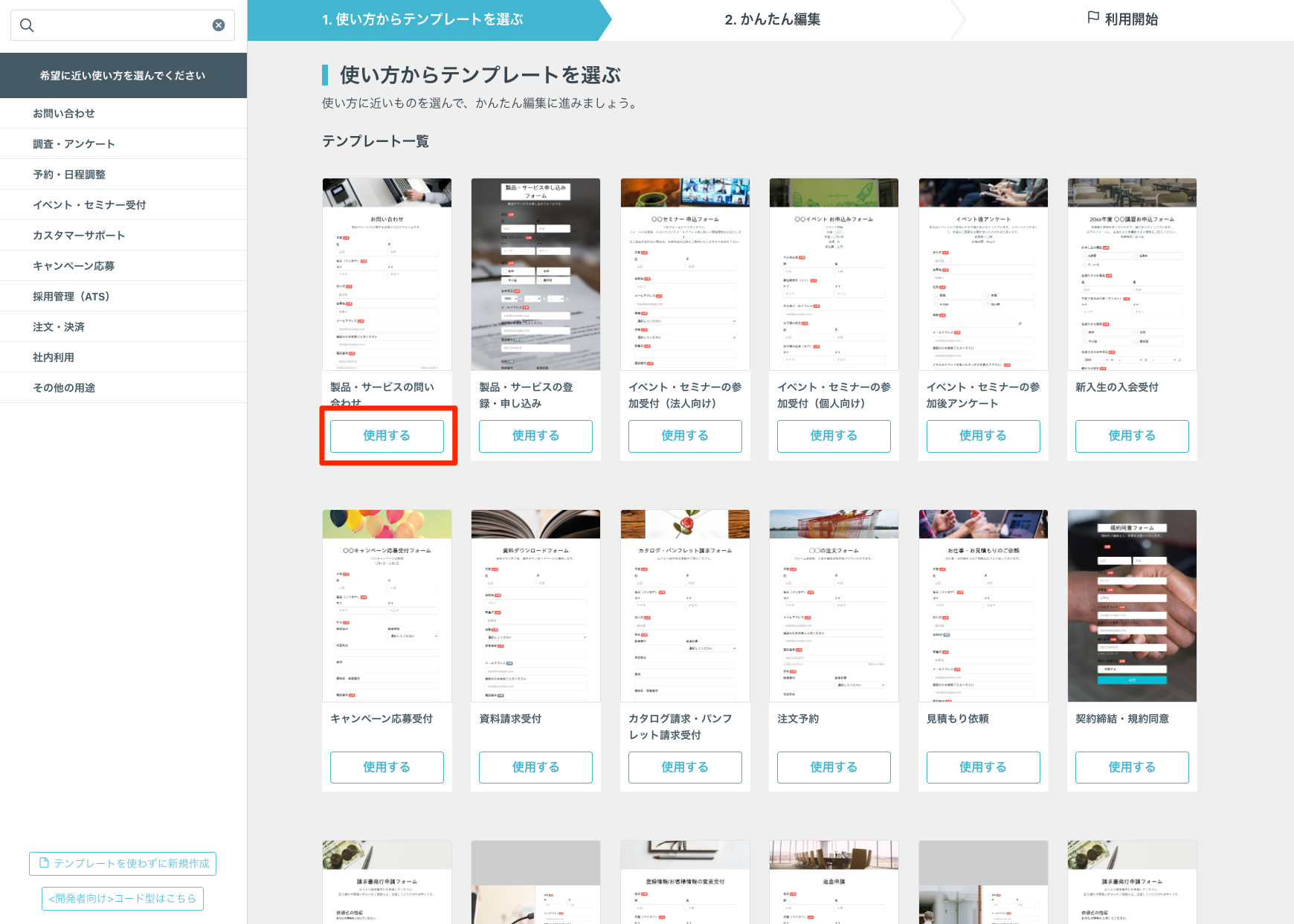Select お問い合わせ category in sidebar

[64, 114]
